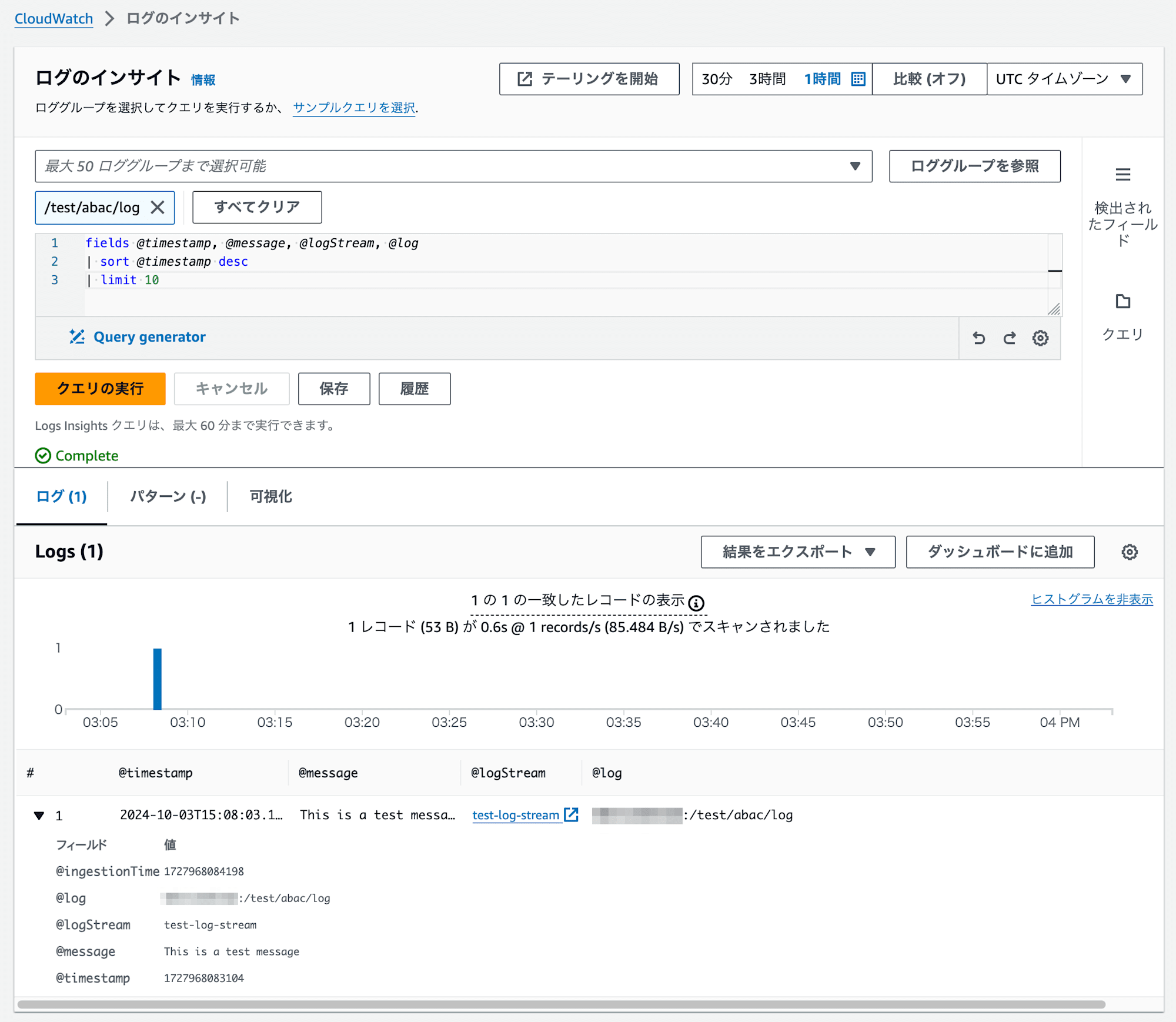This screenshot has width=1176, height=1022.
Task: Open the log group selection dropdown
Action: click(x=453, y=166)
